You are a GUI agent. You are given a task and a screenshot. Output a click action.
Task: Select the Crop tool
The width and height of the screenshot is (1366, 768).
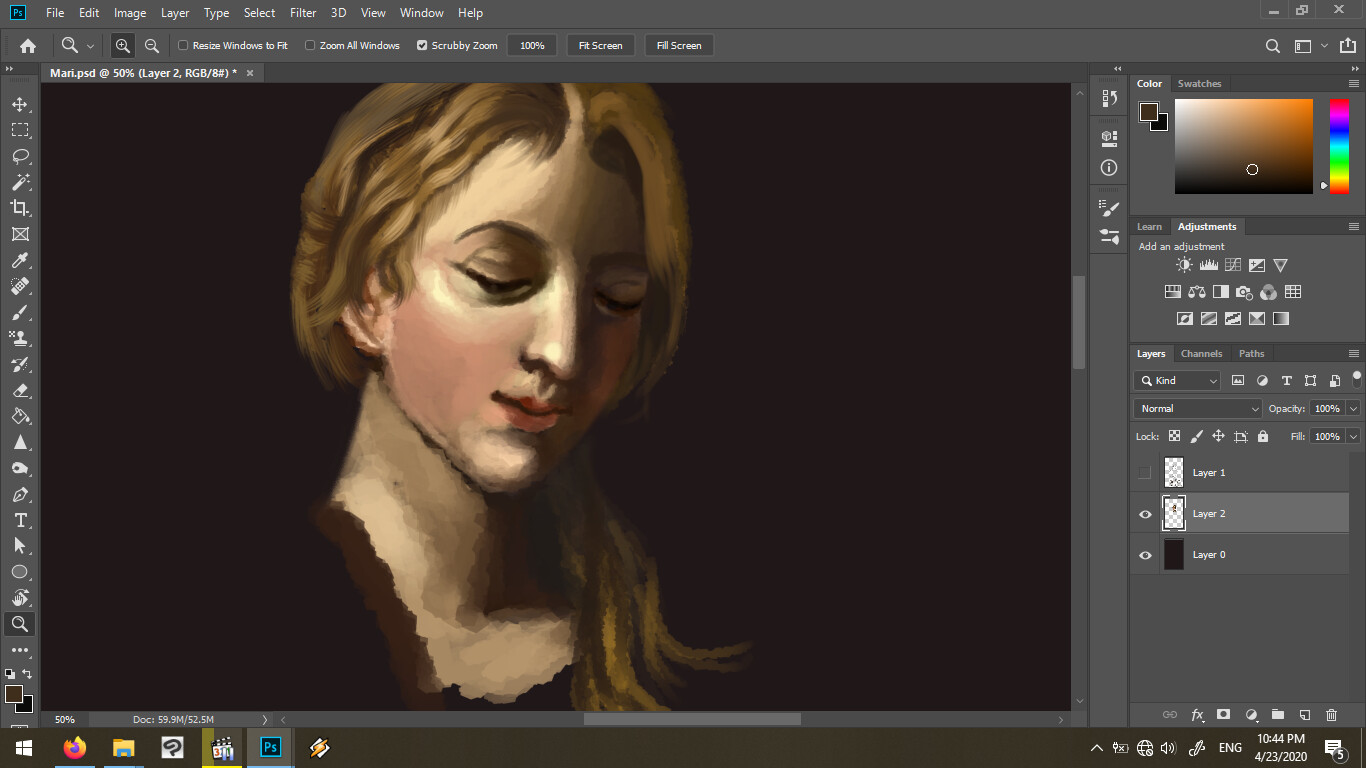[20, 208]
